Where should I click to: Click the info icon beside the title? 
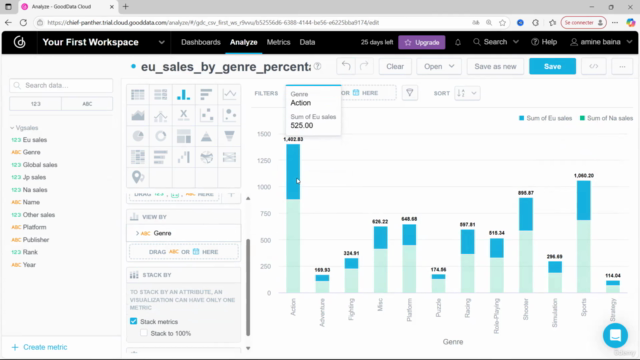click(x=317, y=67)
